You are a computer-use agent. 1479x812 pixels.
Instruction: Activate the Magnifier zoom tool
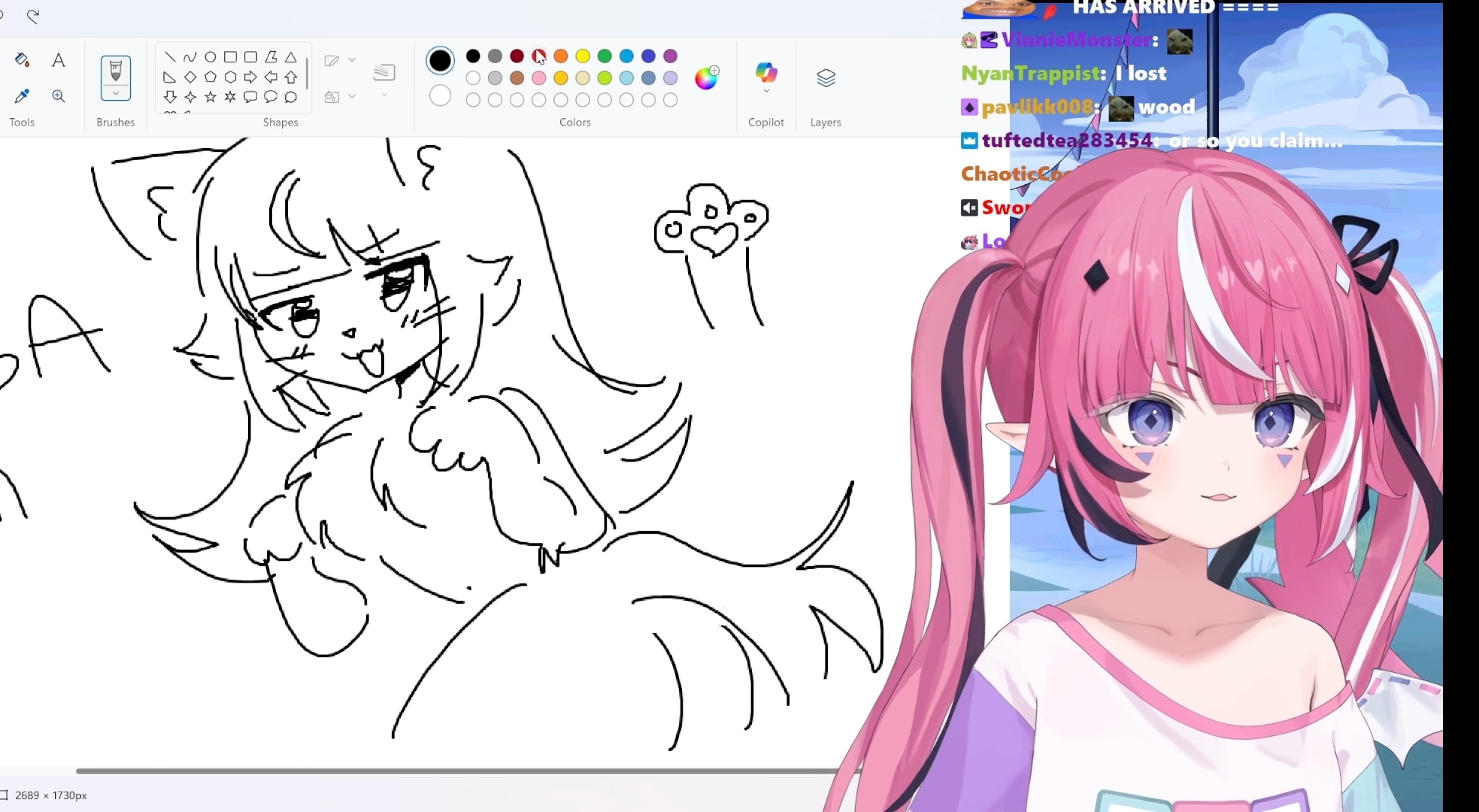pyautogui.click(x=58, y=96)
